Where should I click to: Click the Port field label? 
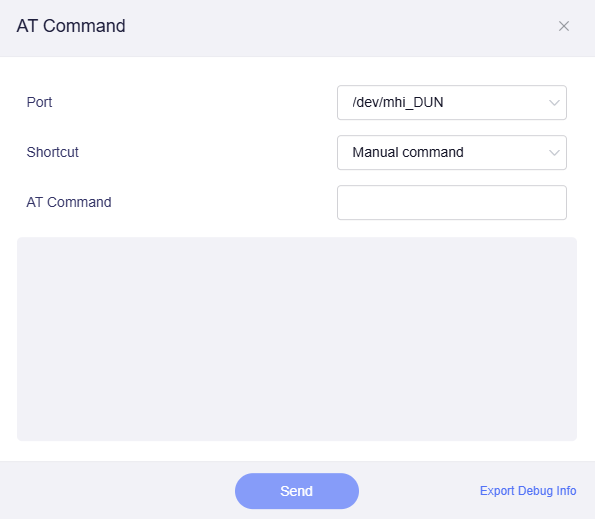tap(39, 102)
